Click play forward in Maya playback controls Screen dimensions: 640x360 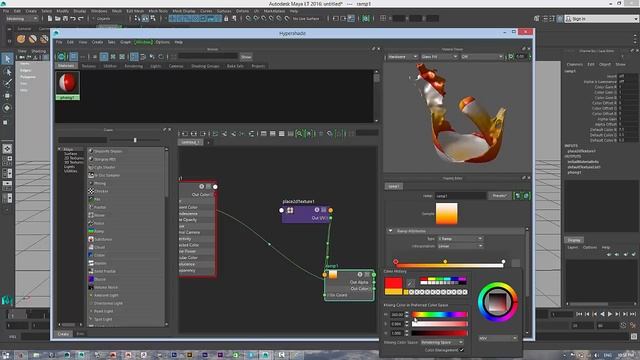click(610, 314)
